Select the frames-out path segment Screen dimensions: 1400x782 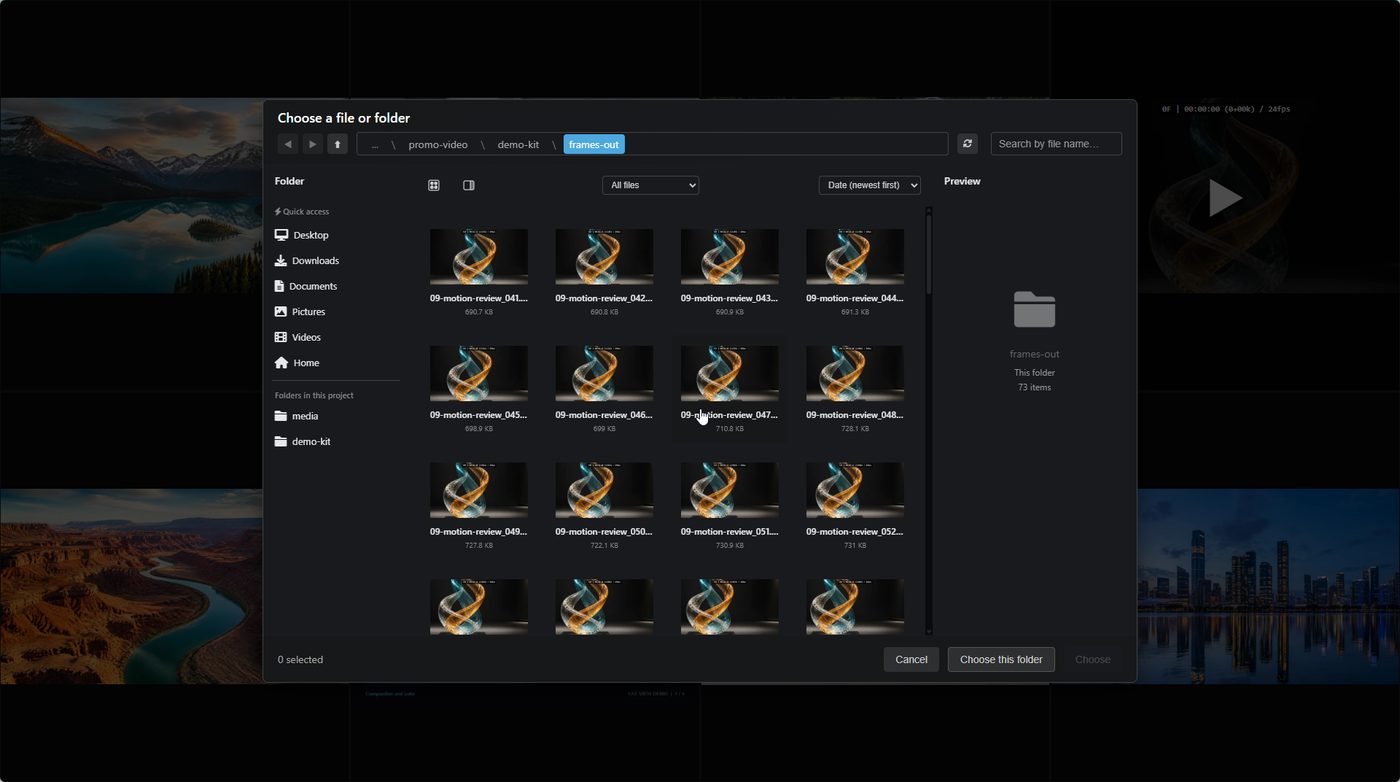coord(594,145)
